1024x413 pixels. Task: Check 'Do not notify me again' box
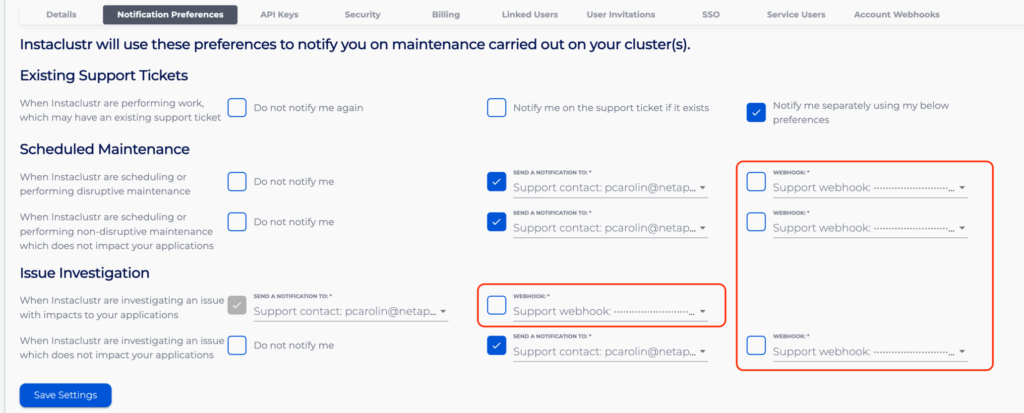(x=237, y=108)
